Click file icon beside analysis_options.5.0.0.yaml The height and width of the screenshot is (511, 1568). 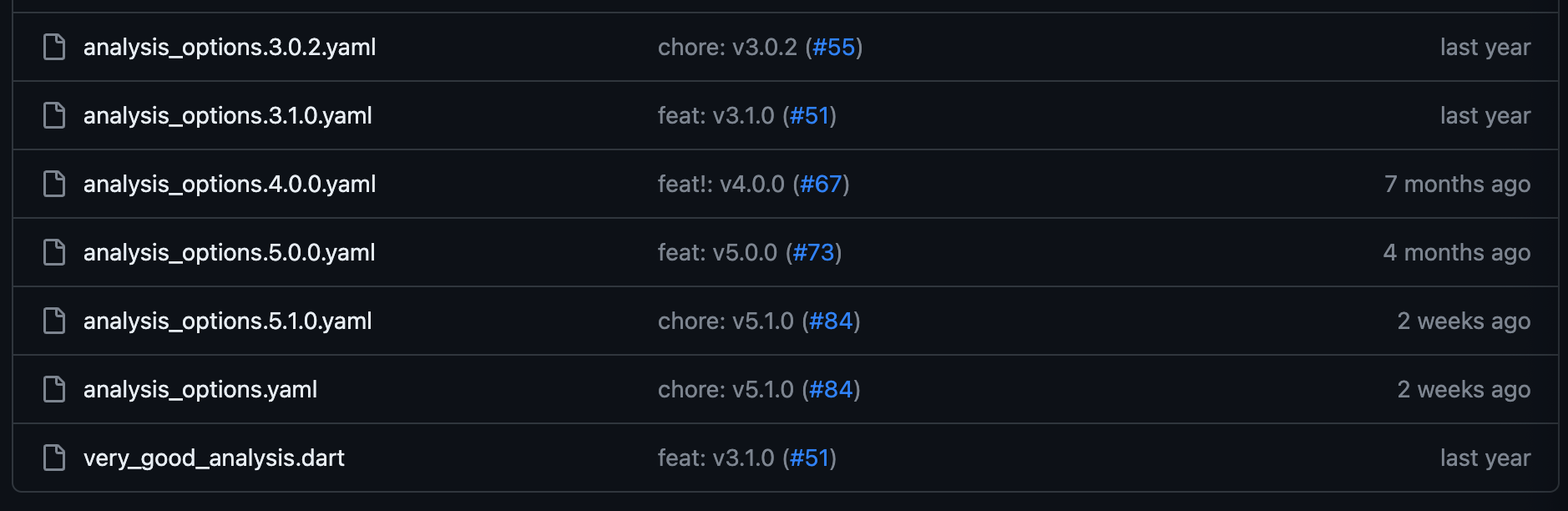click(x=54, y=252)
